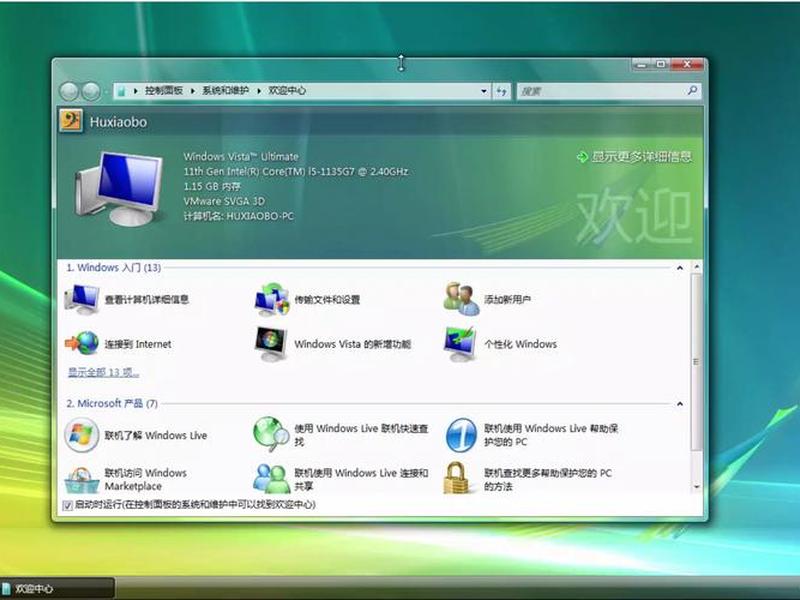The image size is (800, 600).
Task: Click the back navigation arrow button
Action: point(69,91)
